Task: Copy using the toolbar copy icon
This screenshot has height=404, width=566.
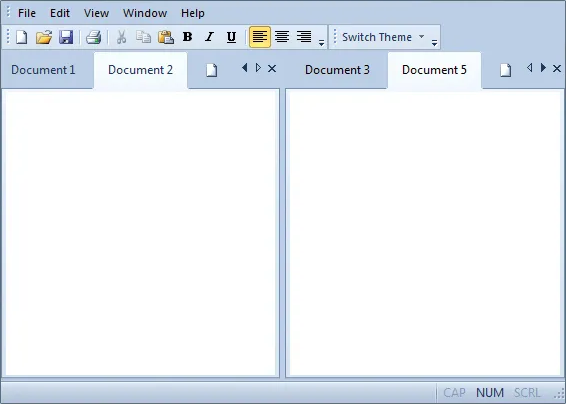Action: 144,37
